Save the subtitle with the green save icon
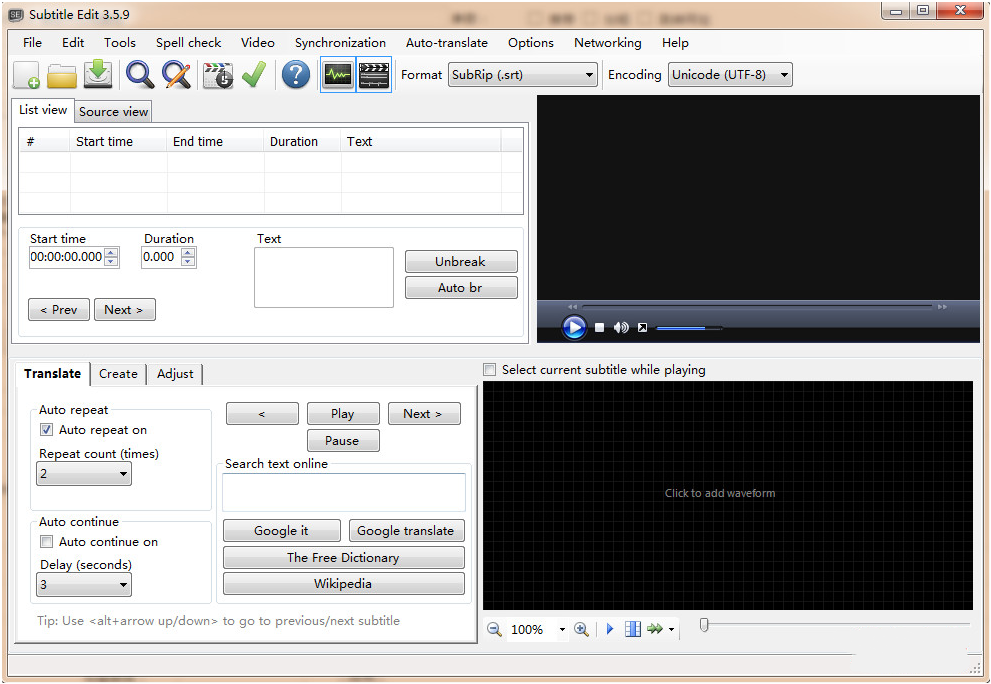This screenshot has height=684, width=991. coord(97,74)
